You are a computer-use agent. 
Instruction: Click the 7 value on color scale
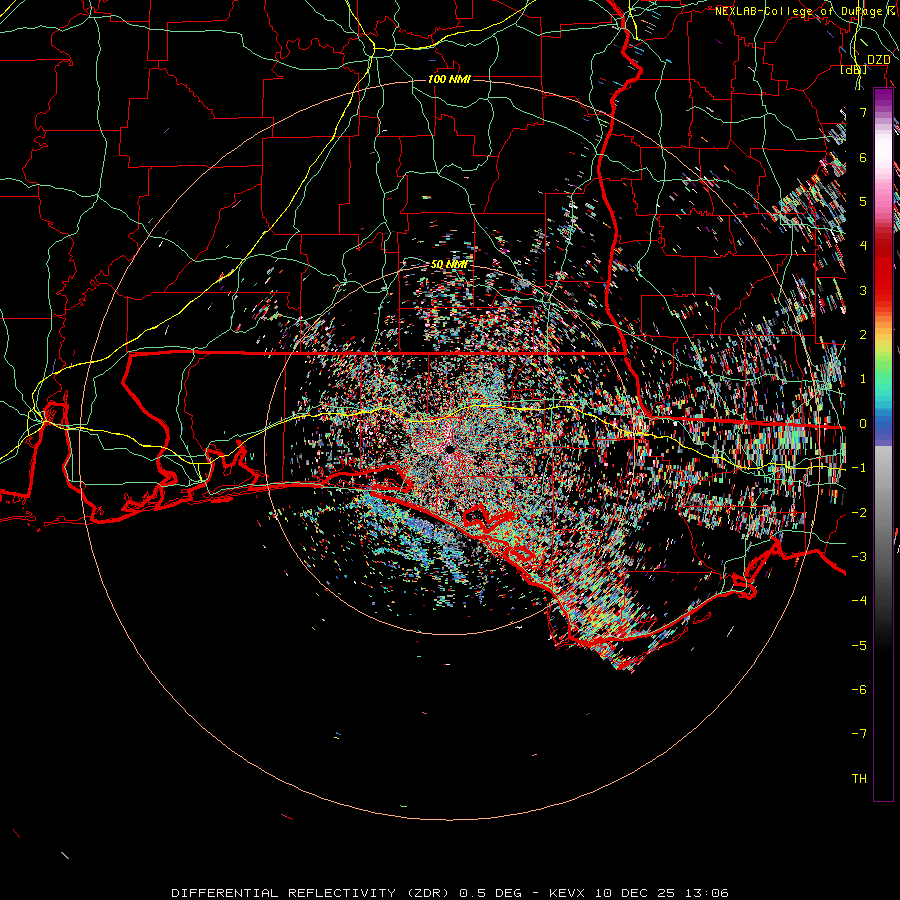(x=863, y=112)
